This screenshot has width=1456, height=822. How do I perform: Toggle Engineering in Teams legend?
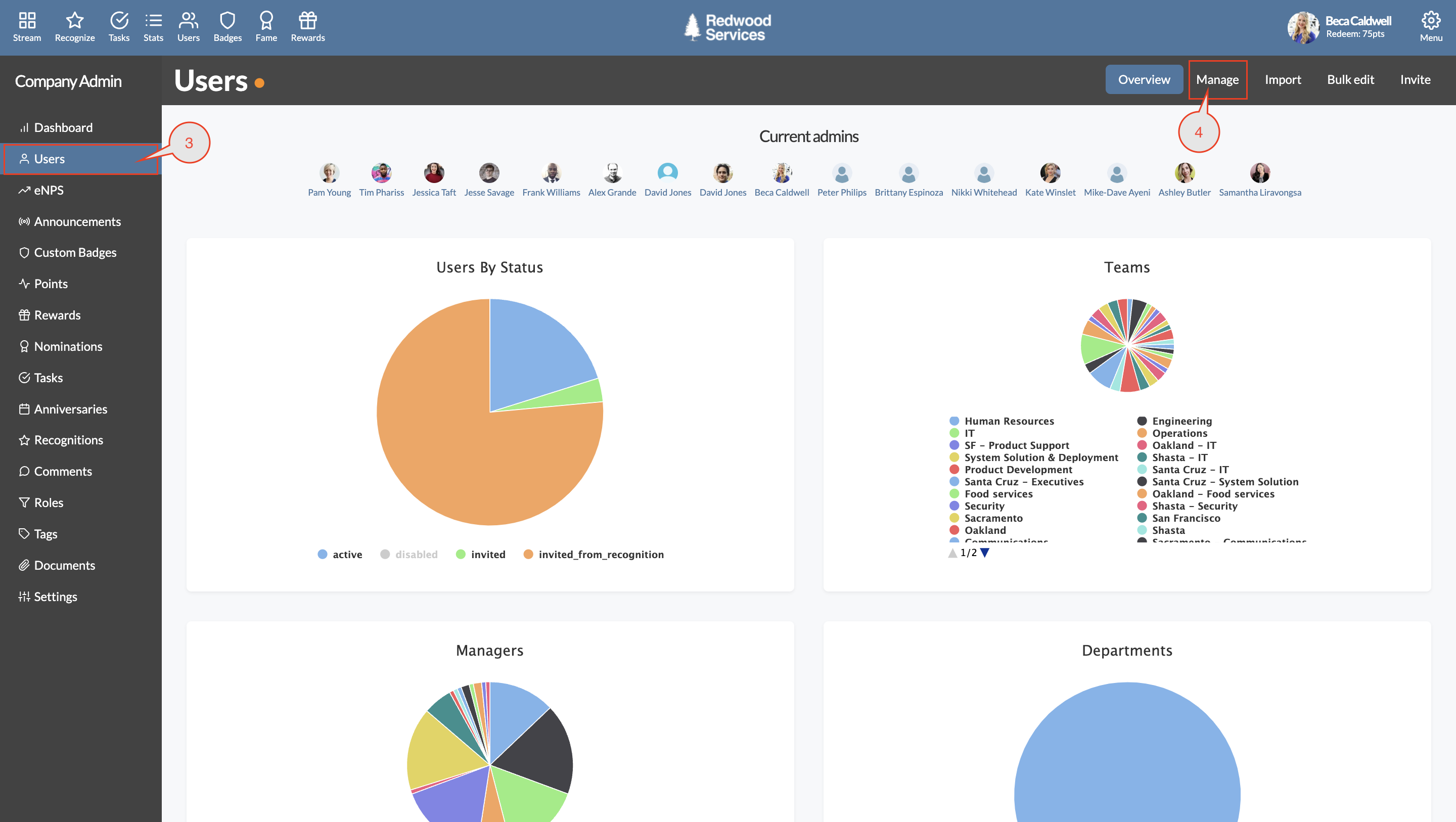click(1174, 421)
